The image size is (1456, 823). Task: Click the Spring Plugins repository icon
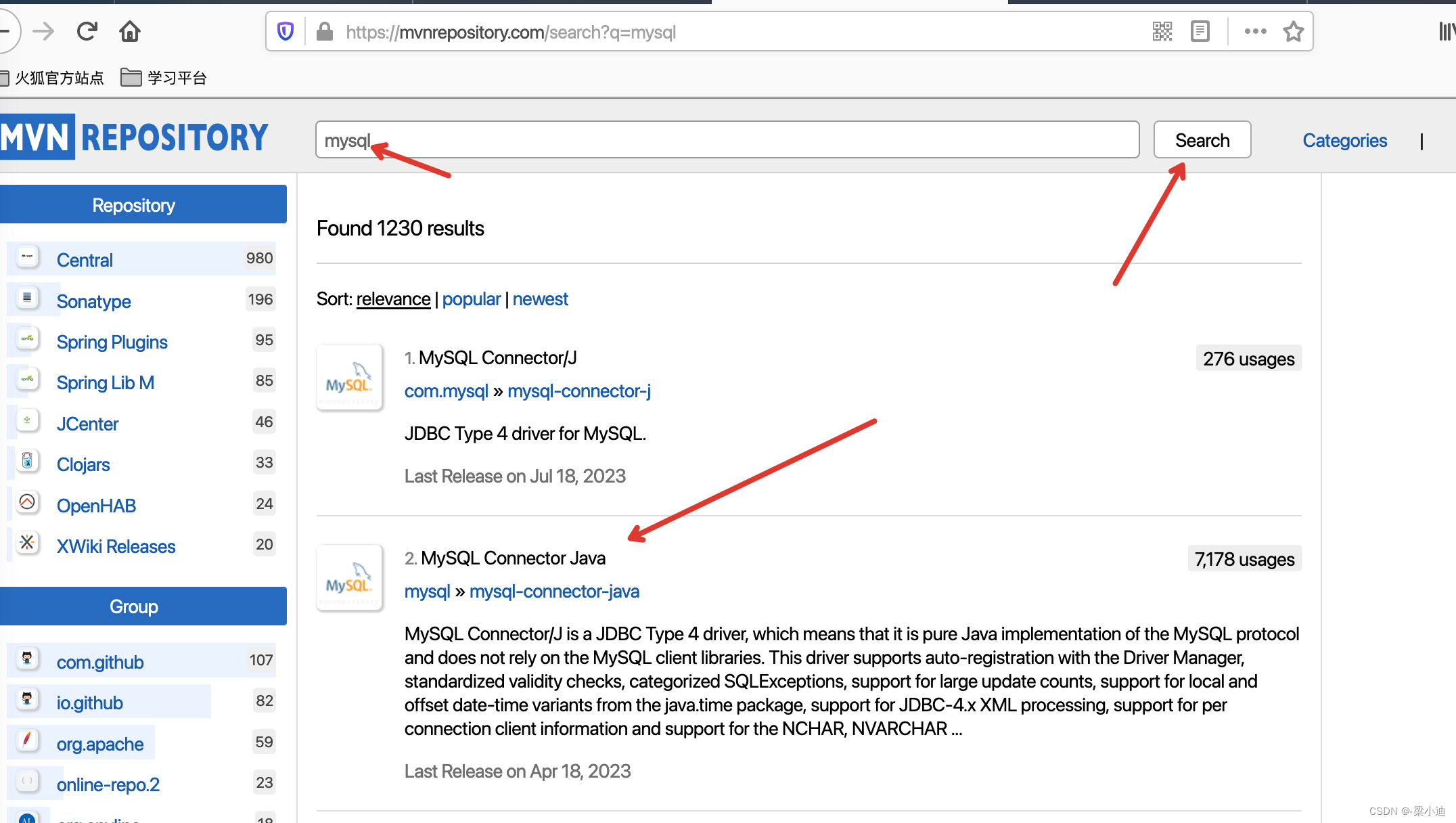[27, 338]
